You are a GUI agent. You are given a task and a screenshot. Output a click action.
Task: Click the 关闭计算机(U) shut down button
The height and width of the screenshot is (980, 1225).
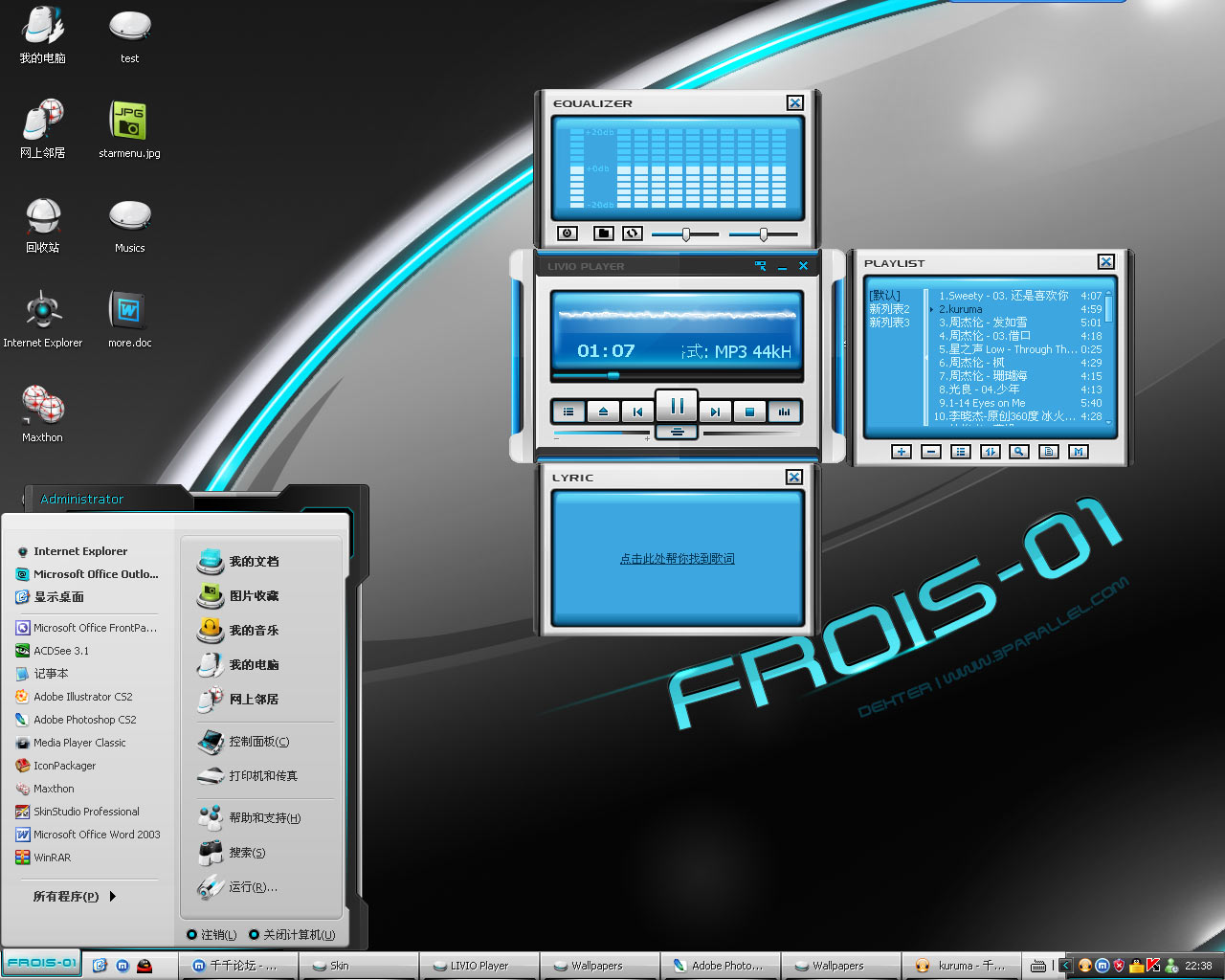pos(292,935)
